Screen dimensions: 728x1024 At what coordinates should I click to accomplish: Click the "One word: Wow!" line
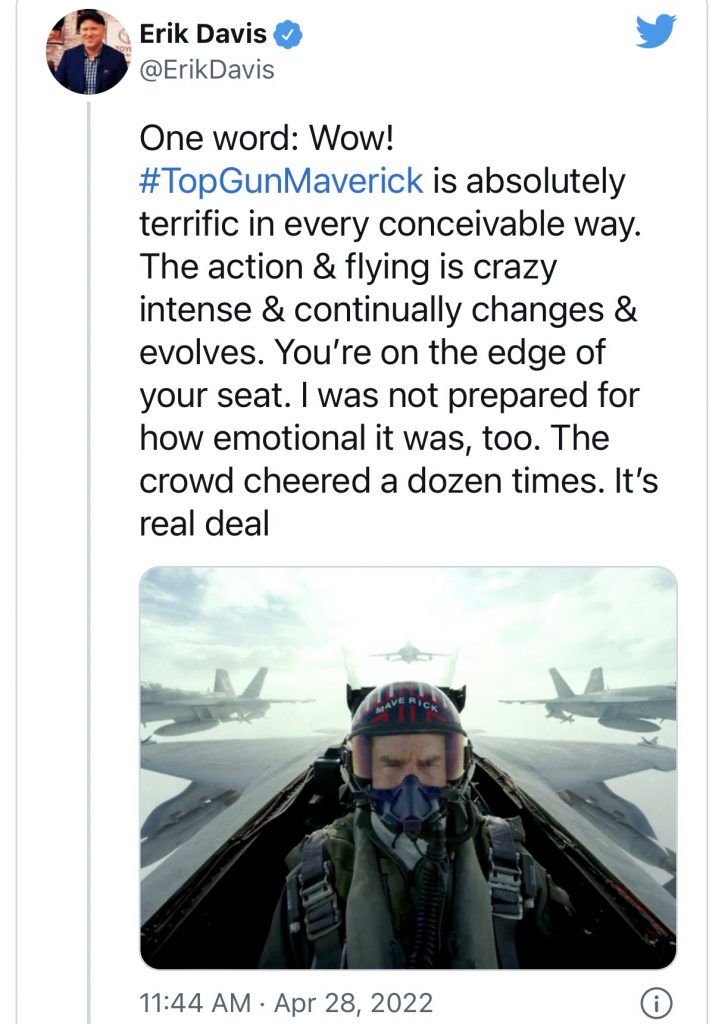pos(267,137)
